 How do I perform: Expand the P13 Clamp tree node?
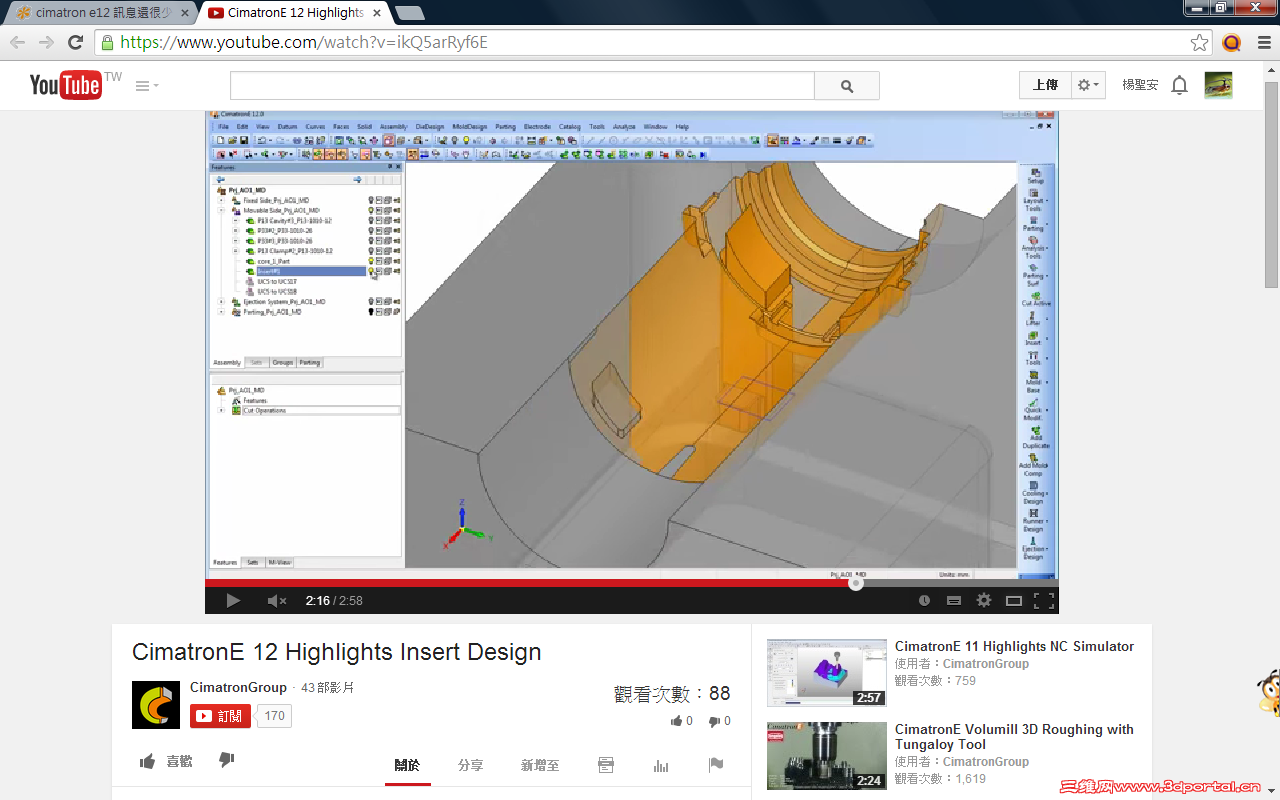pyautogui.click(x=235, y=251)
